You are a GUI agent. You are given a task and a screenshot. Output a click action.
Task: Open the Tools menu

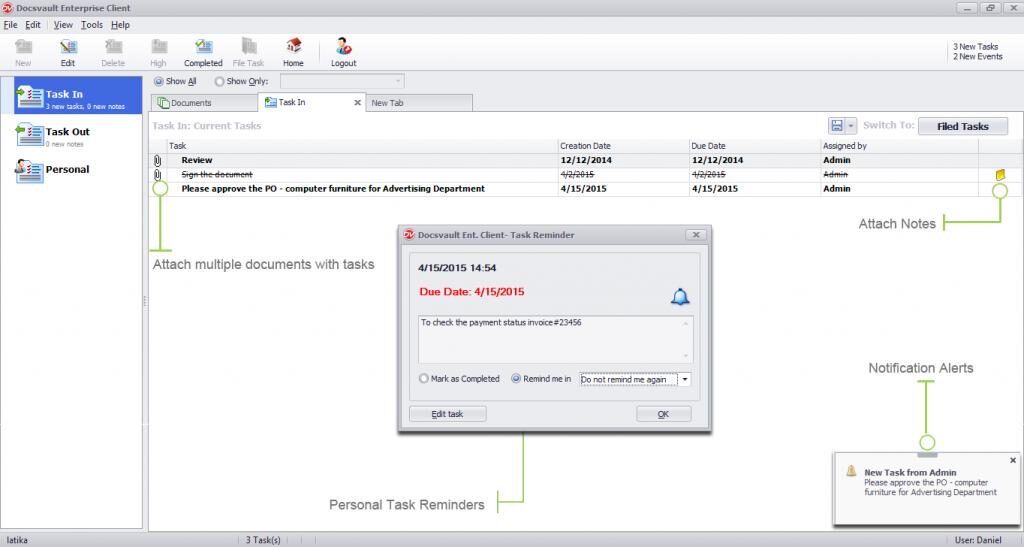pos(91,25)
